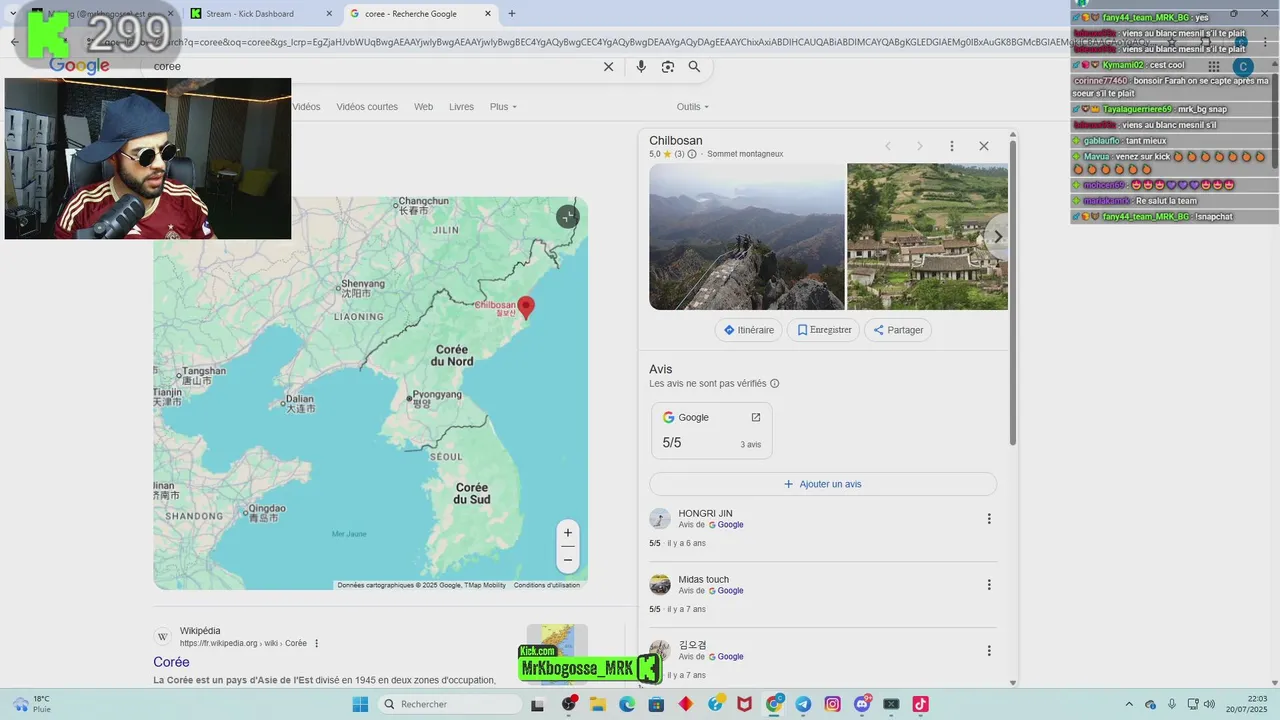Click the Enregistrer button
The width and height of the screenshot is (1280, 720).
tap(823, 330)
